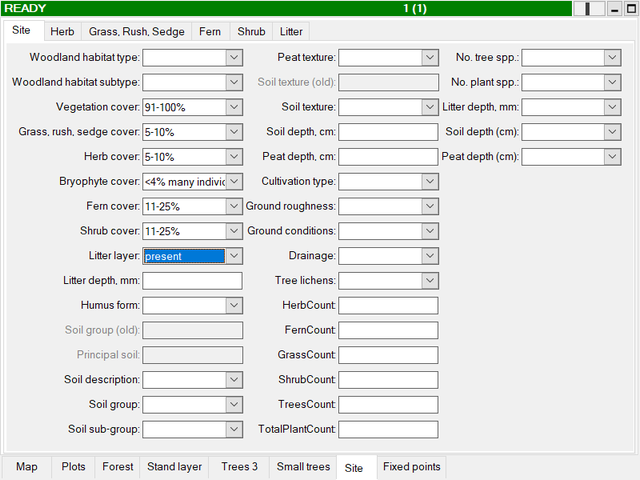Expand the Woodland habitat type dropdown

[233, 58]
